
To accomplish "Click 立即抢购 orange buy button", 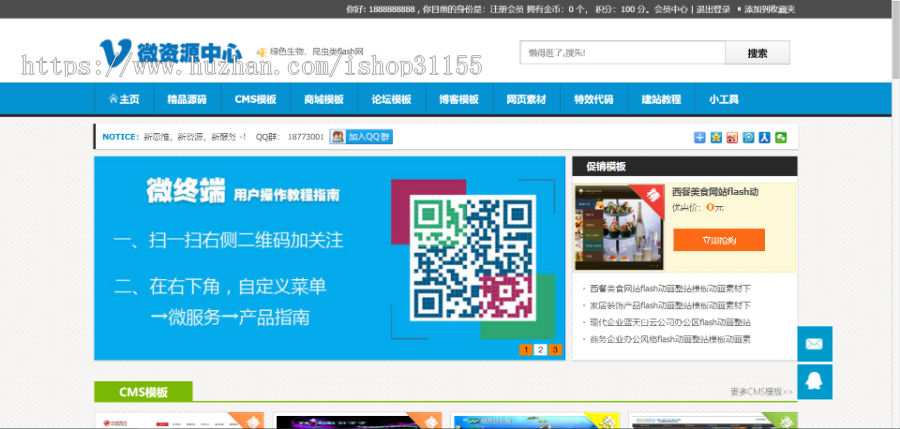I will [x=719, y=240].
